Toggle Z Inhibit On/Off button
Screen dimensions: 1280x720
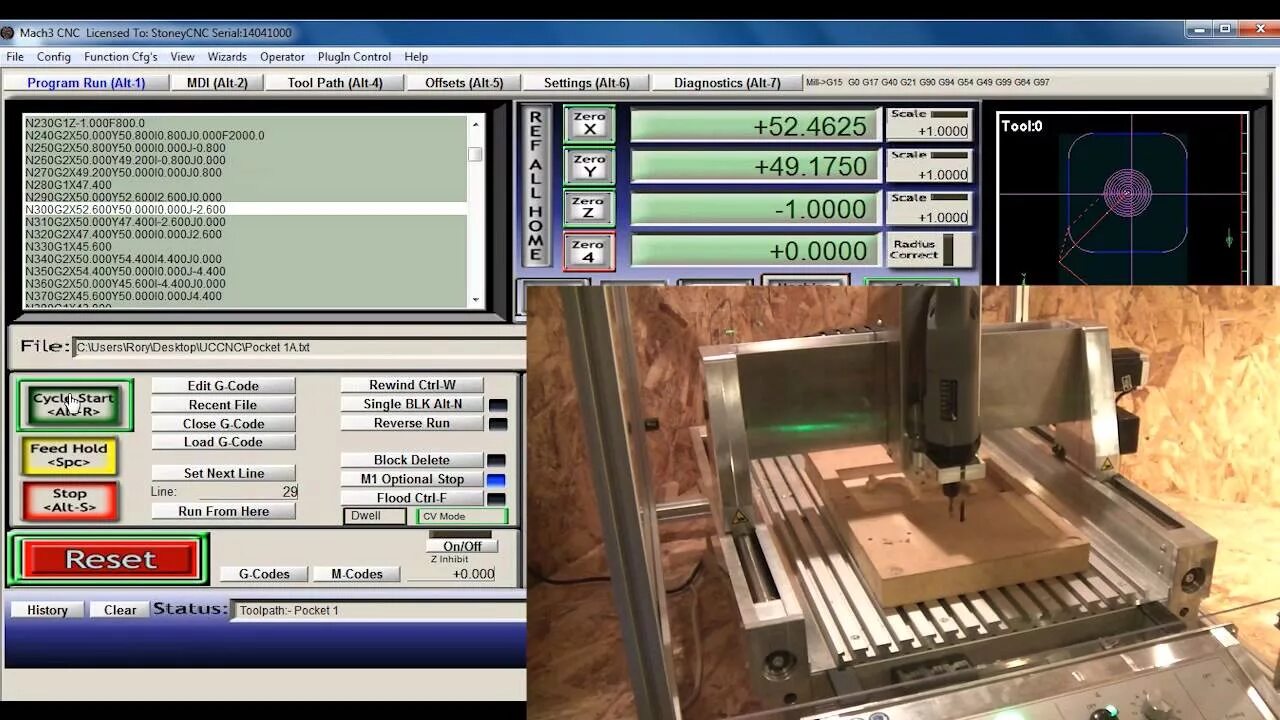tap(462, 546)
